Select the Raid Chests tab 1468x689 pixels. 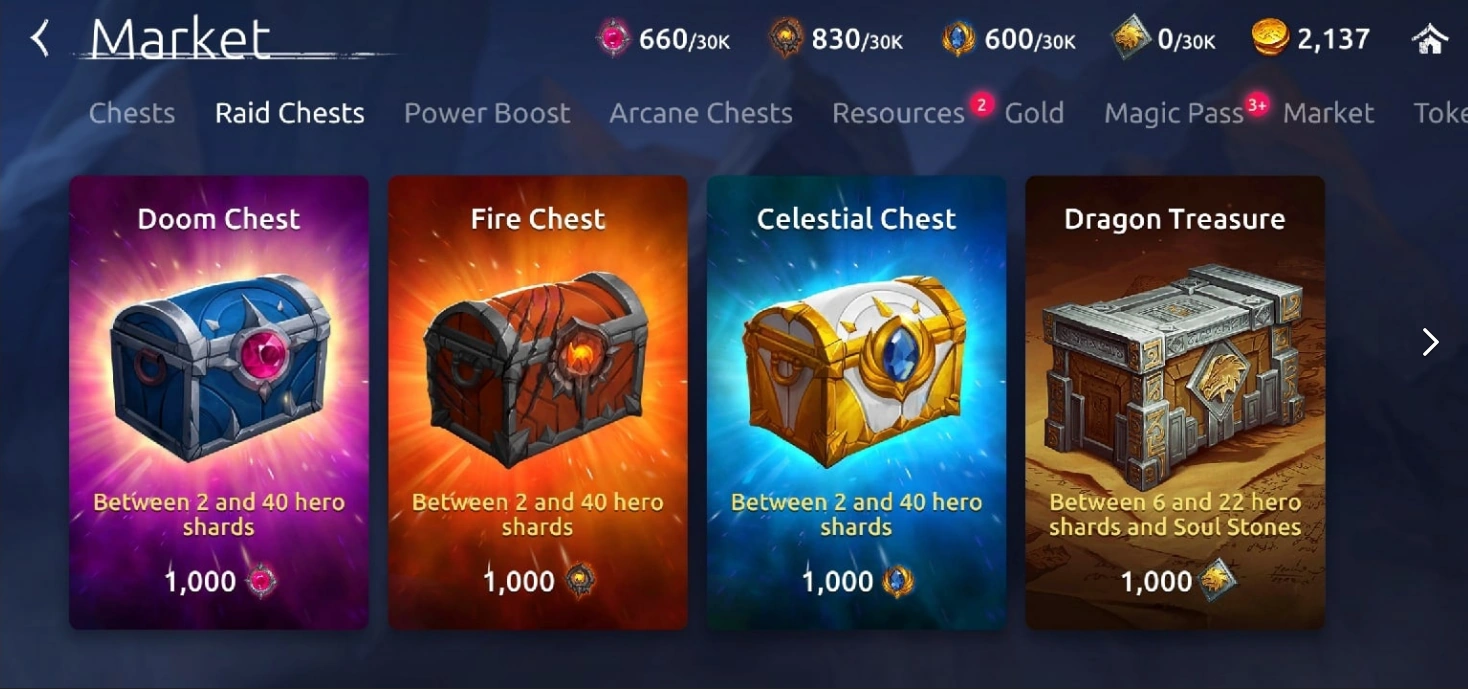(290, 113)
